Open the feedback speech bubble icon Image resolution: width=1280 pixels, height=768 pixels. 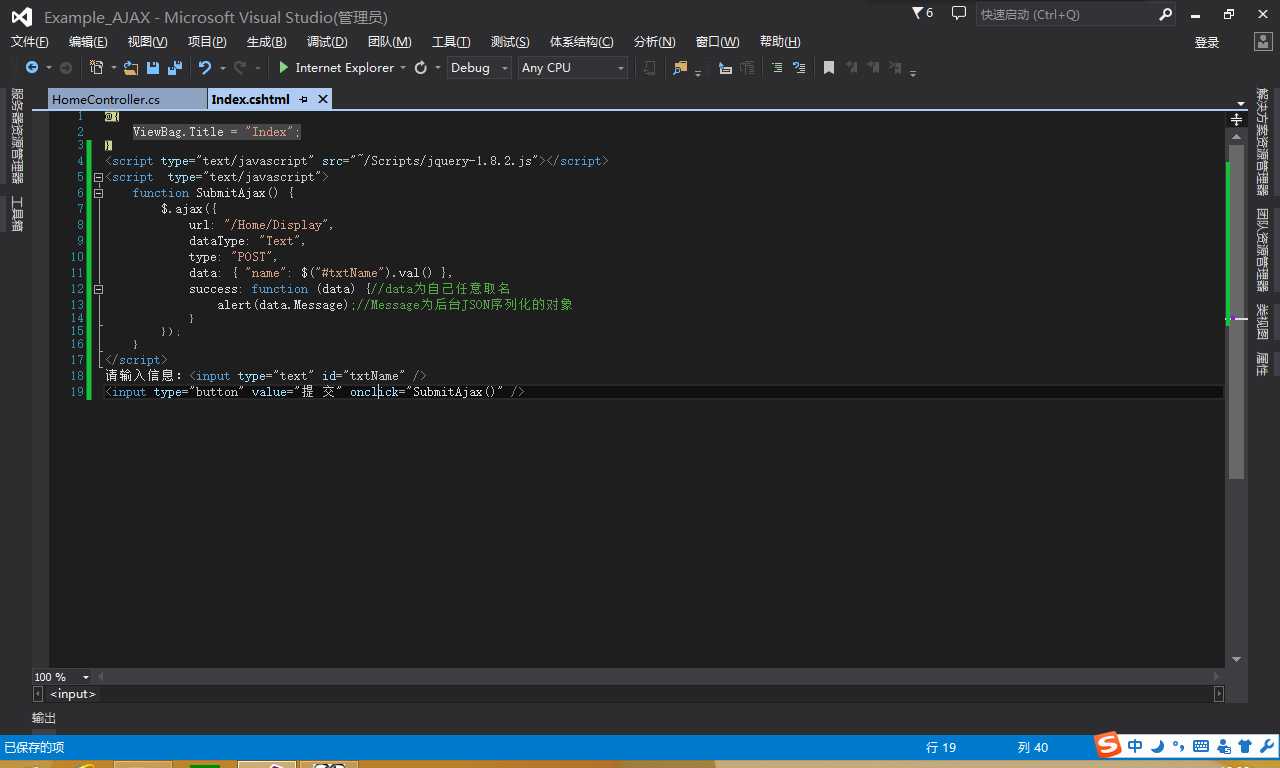pyautogui.click(x=959, y=13)
